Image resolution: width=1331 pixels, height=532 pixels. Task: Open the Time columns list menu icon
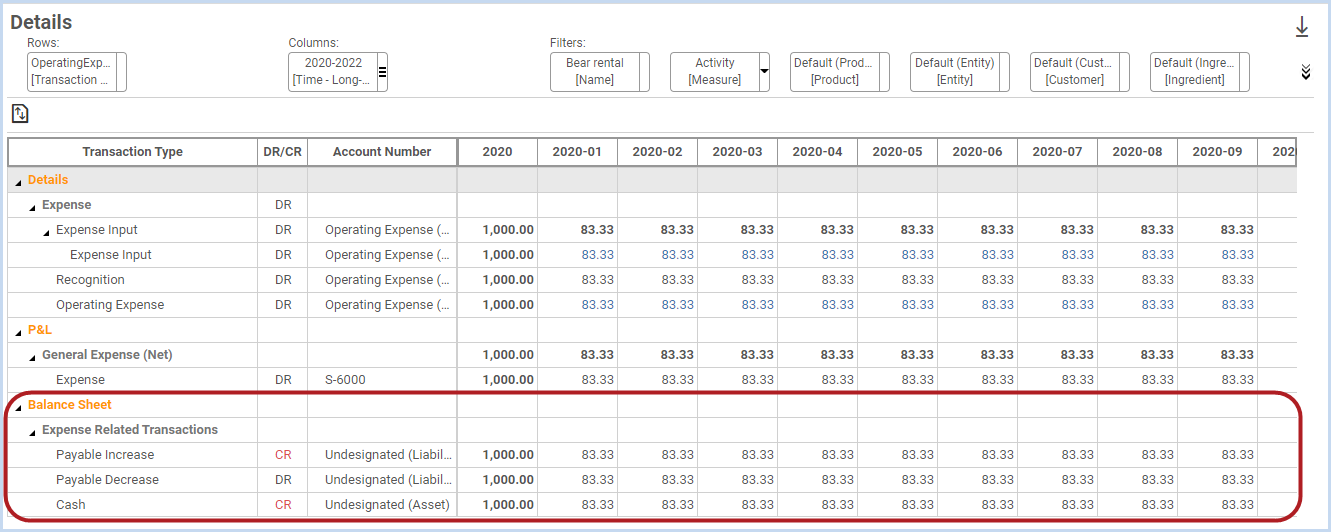pos(381,71)
